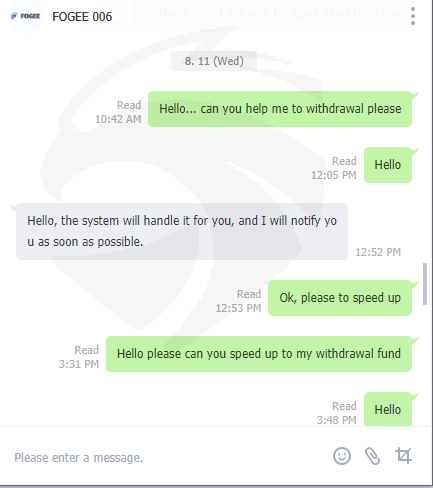
Task: Open the FOGEE profile avatar
Action: [x=26, y=16]
